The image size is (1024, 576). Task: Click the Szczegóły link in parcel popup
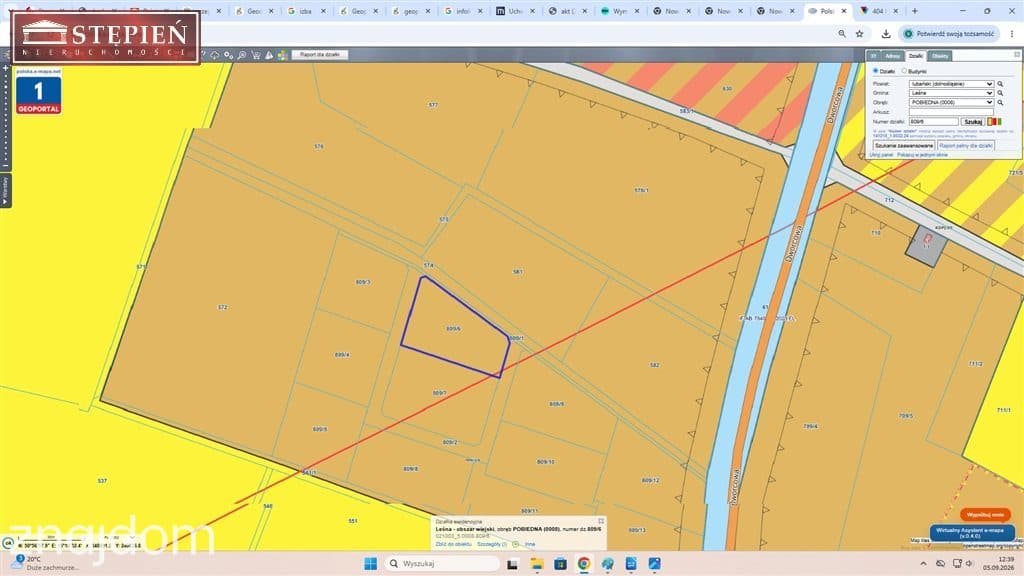(x=492, y=545)
